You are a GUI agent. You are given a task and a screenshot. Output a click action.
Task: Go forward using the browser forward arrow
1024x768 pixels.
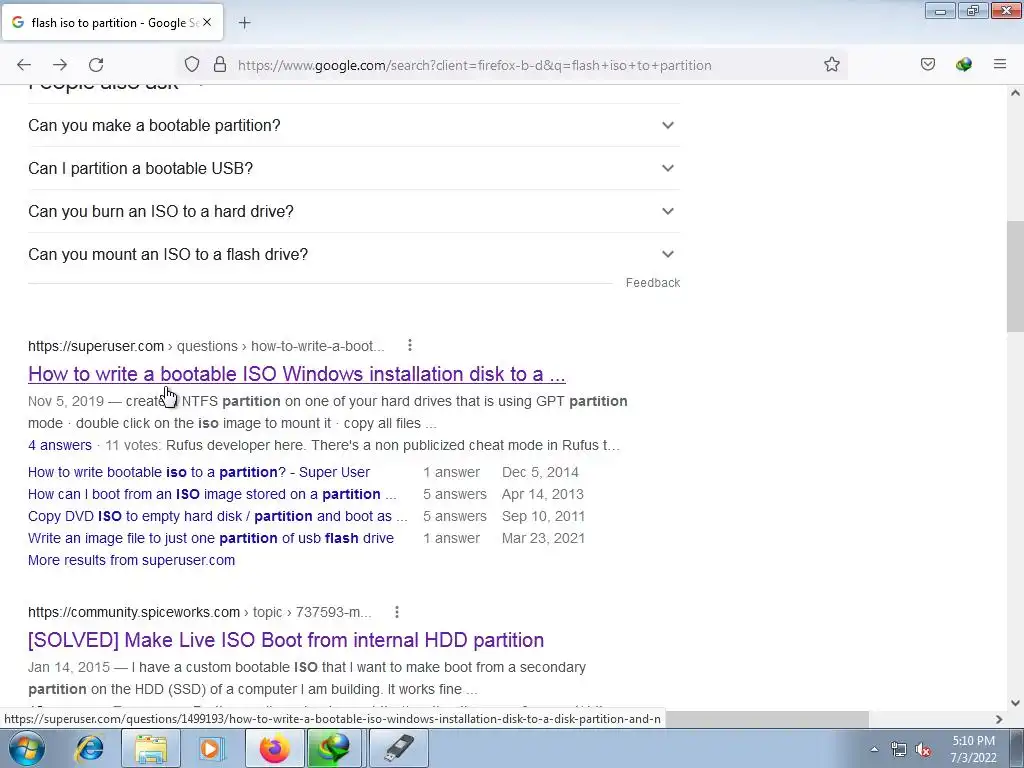point(60,65)
